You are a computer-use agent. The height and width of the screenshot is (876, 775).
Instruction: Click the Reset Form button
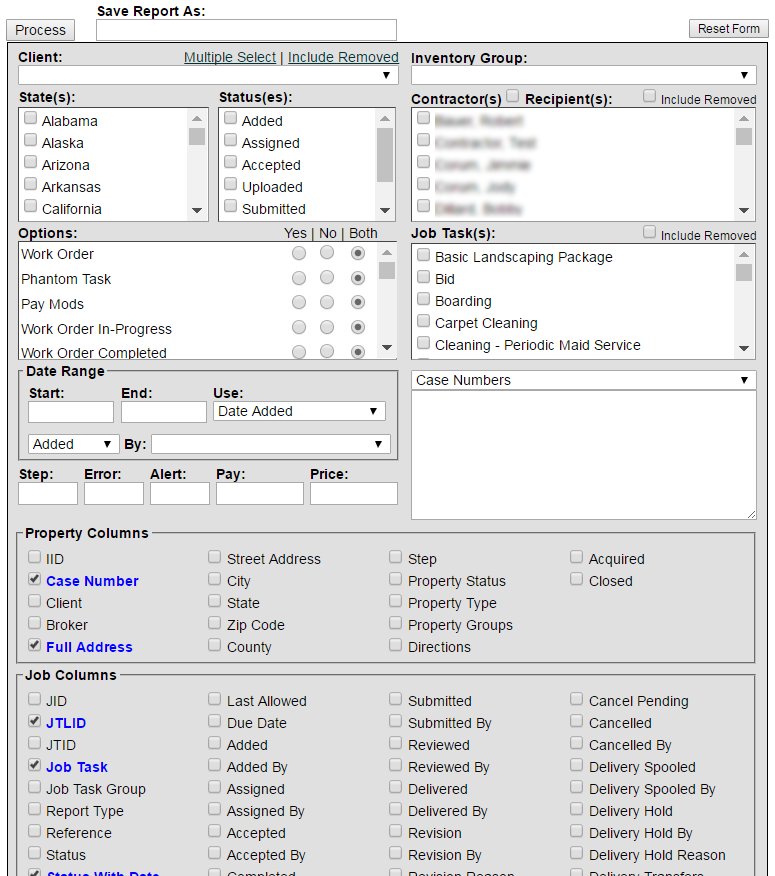pos(728,28)
